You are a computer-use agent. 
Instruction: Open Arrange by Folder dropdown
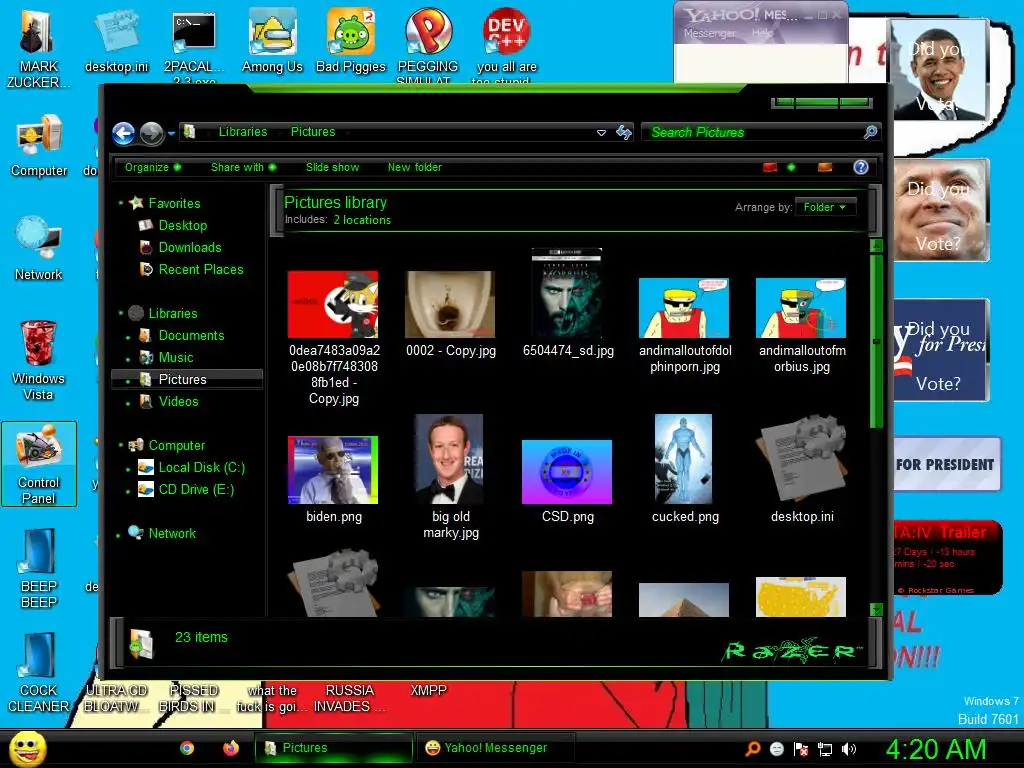825,207
